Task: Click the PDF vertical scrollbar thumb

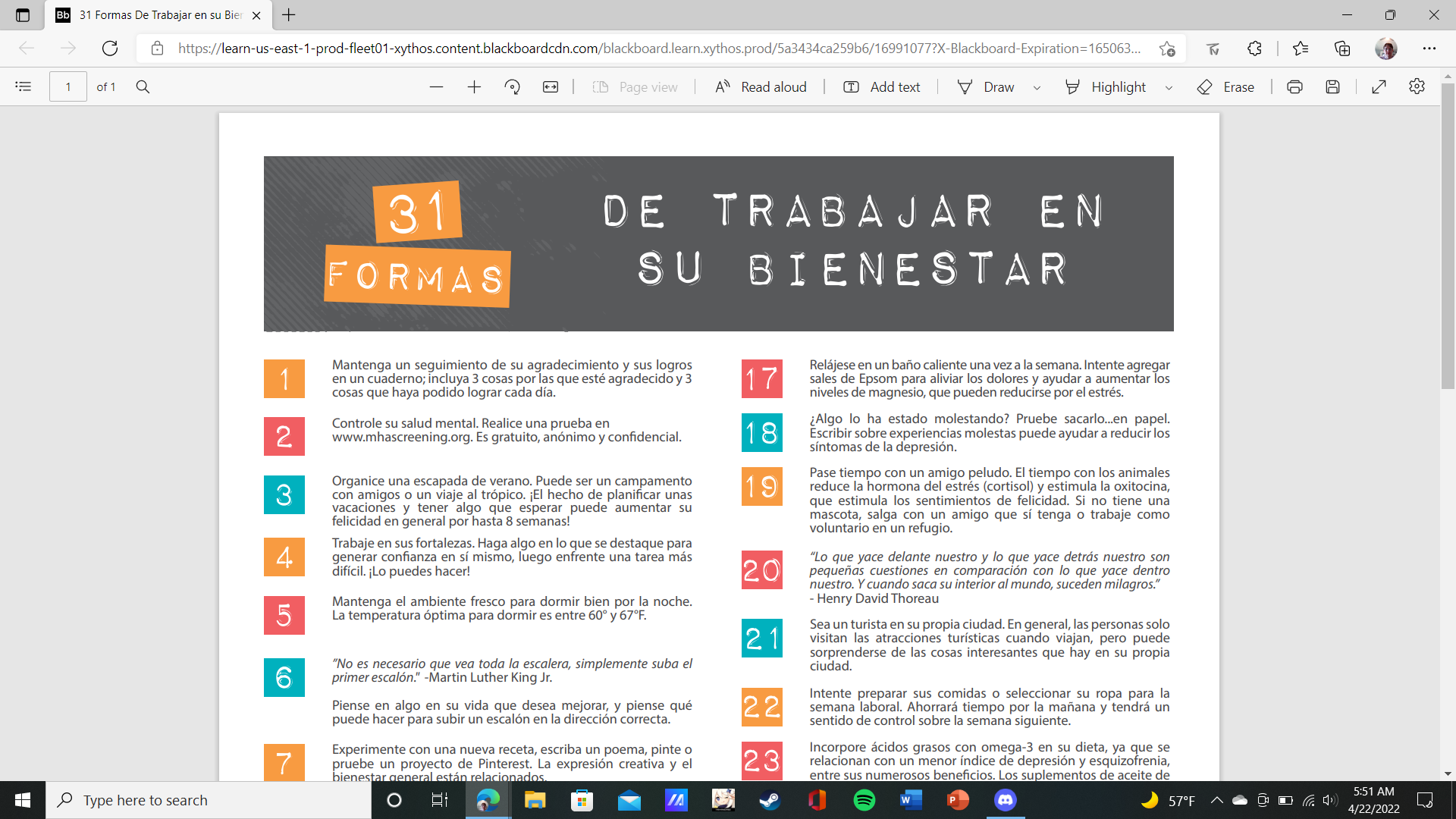Action: (x=1448, y=236)
